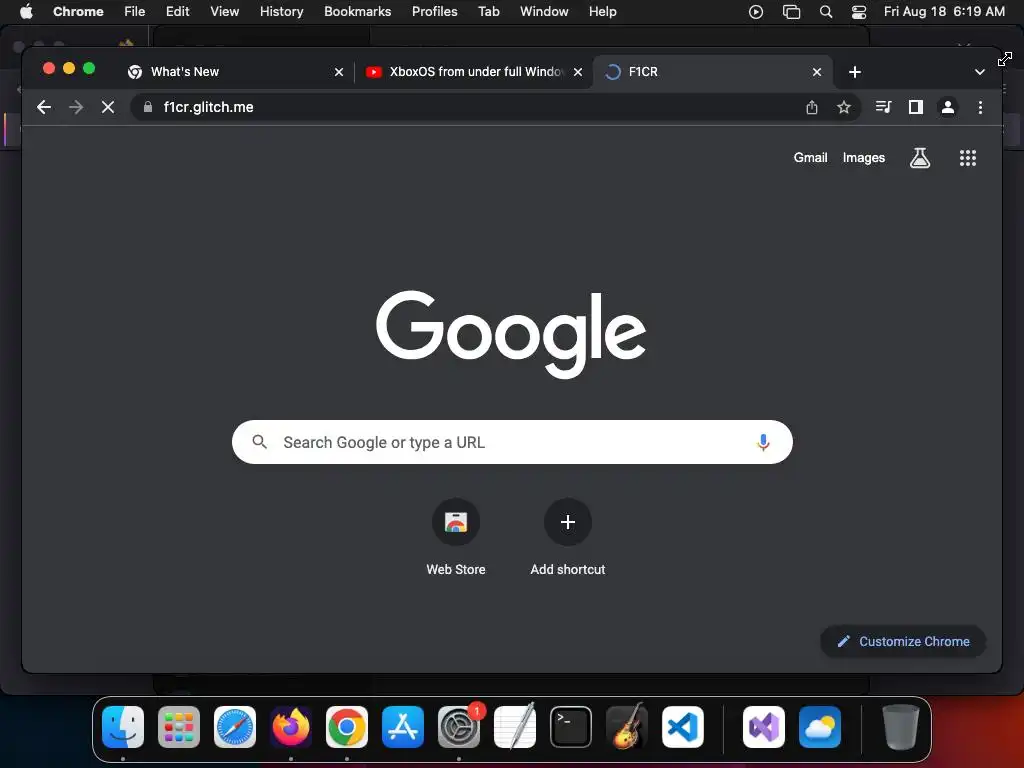Open Terminal from the Dock
The height and width of the screenshot is (768, 1024).
(571, 727)
